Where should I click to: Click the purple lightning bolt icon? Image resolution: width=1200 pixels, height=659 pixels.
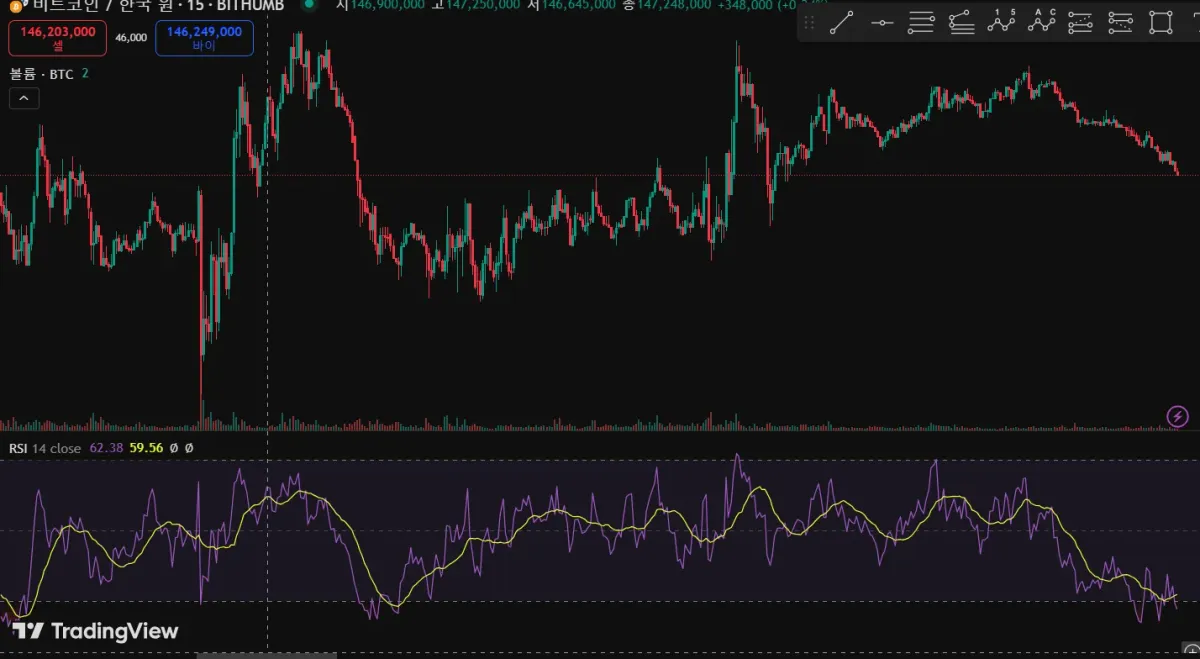(1178, 416)
